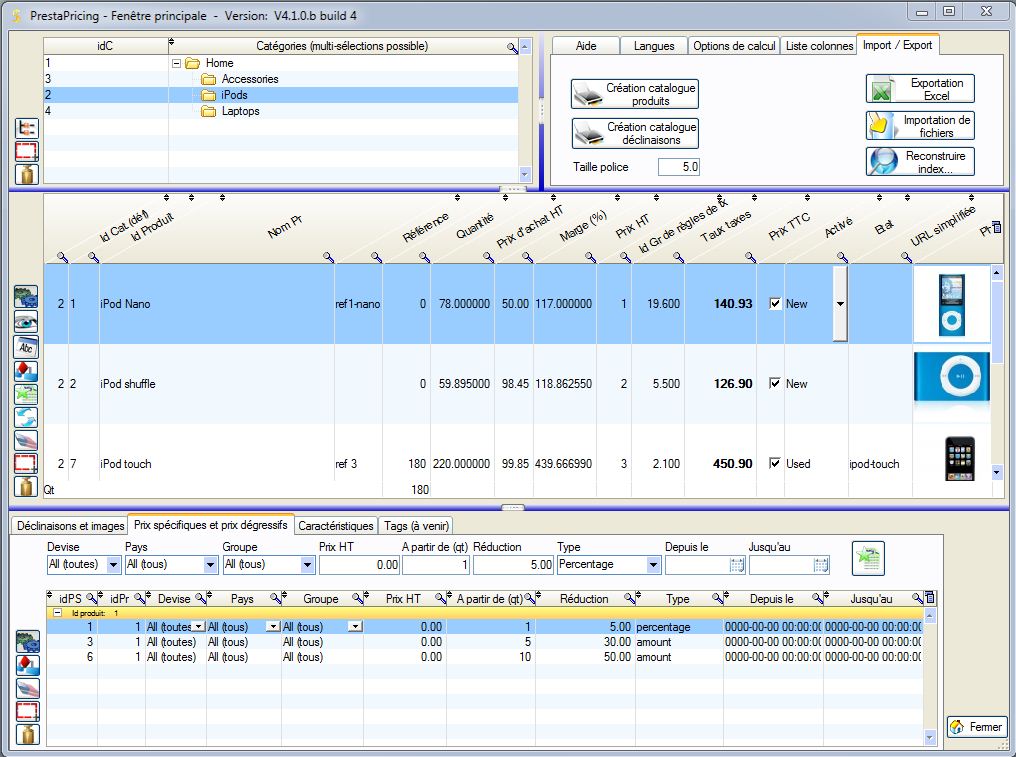The image size is (1016, 757).
Task: Open the Etat dropdown arrow on the iPod Nano row
Action: [x=840, y=303]
